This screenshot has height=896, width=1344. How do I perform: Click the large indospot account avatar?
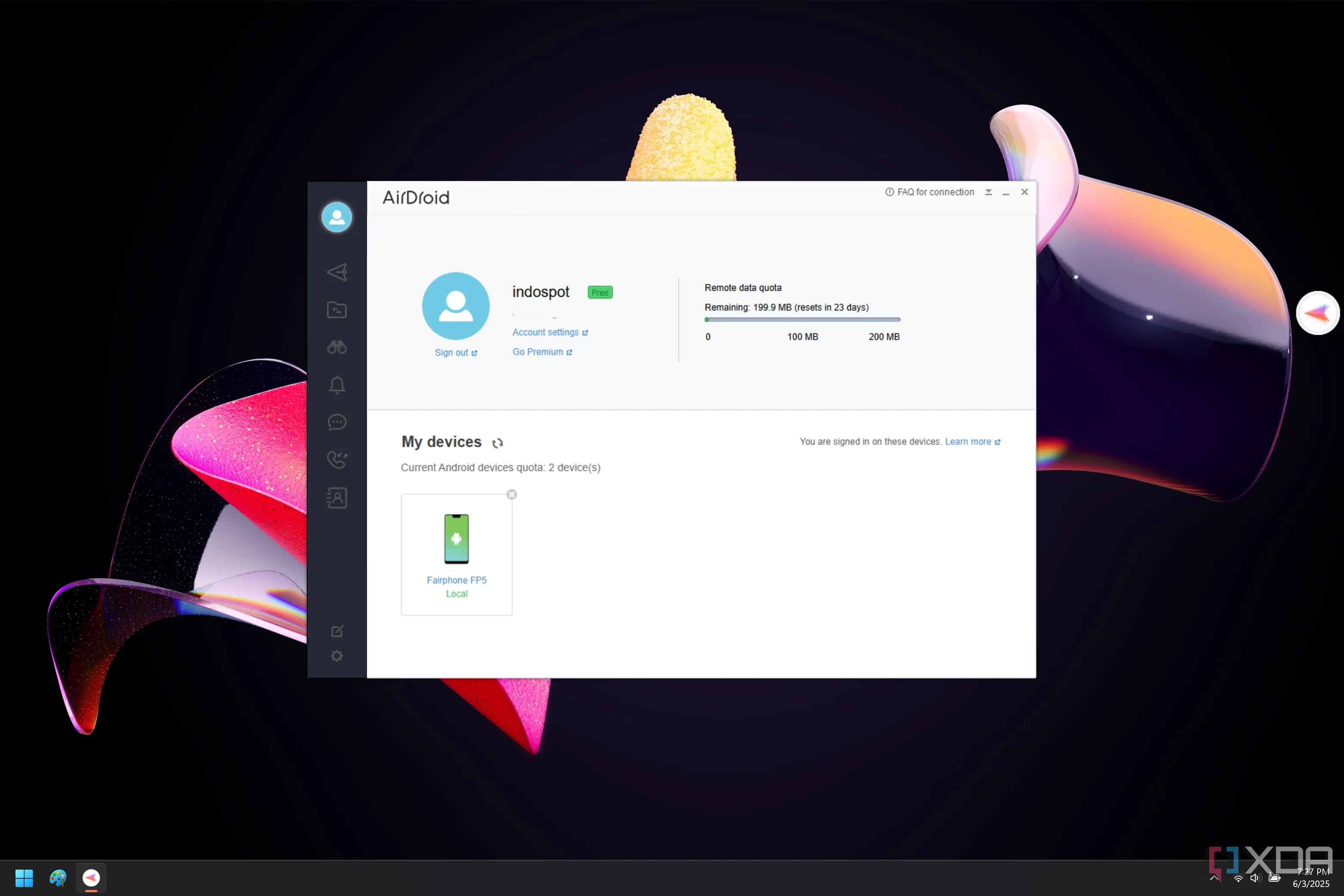click(456, 306)
